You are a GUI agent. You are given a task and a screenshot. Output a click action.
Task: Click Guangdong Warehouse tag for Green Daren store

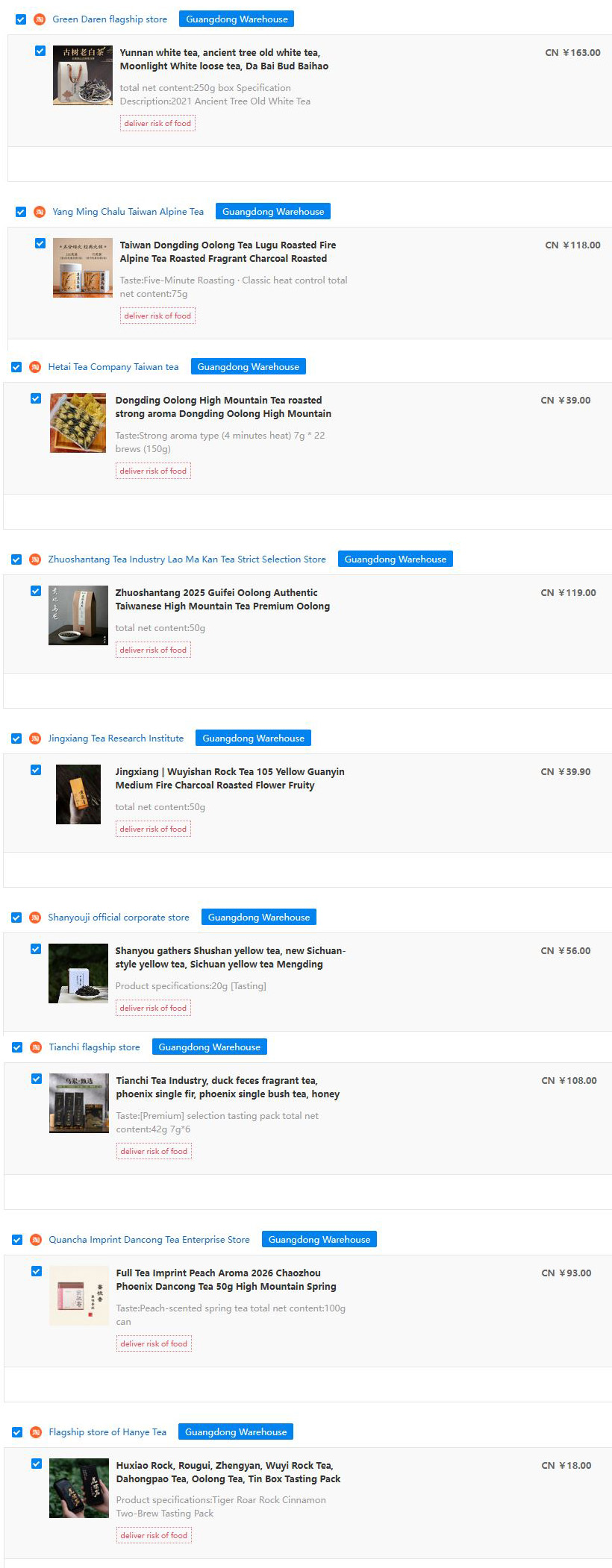(237, 19)
